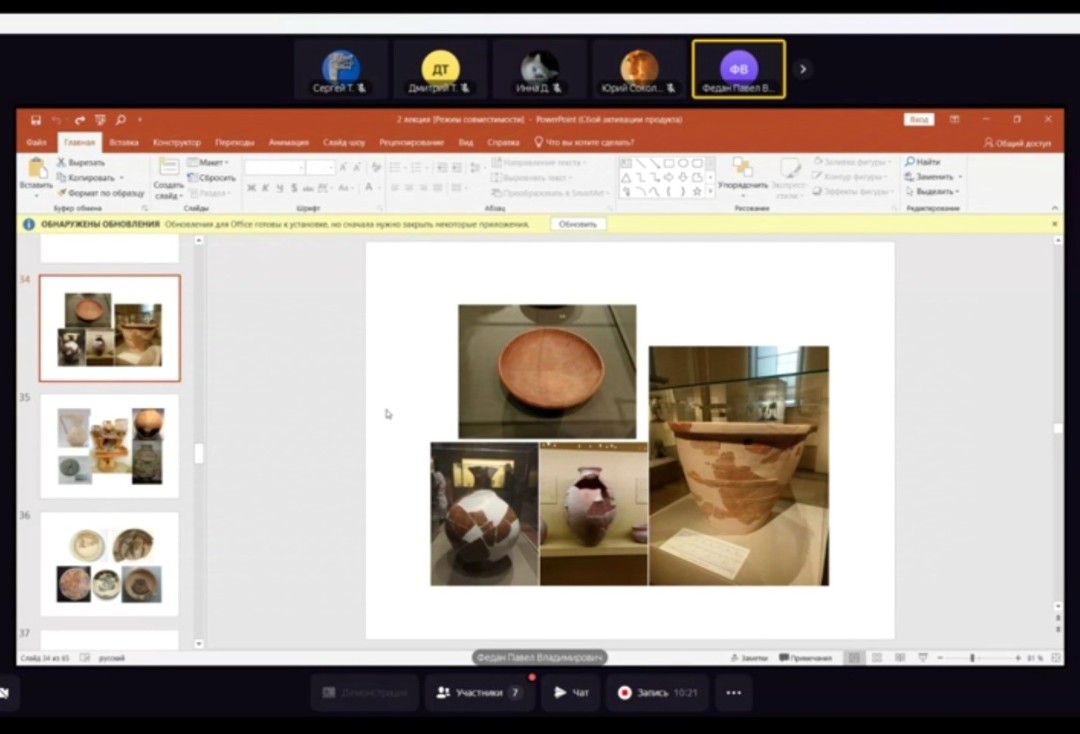This screenshot has height=734, width=1080.
Task: Show more participants with right chevron
Action: point(802,69)
